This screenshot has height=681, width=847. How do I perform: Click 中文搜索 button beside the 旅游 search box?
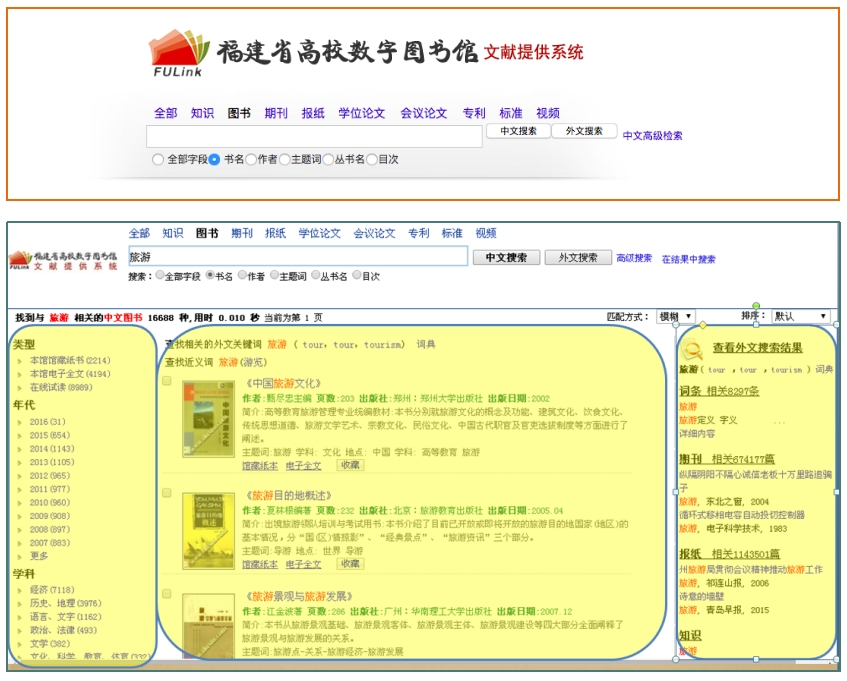pyautogui.click(x=506, y=257)
